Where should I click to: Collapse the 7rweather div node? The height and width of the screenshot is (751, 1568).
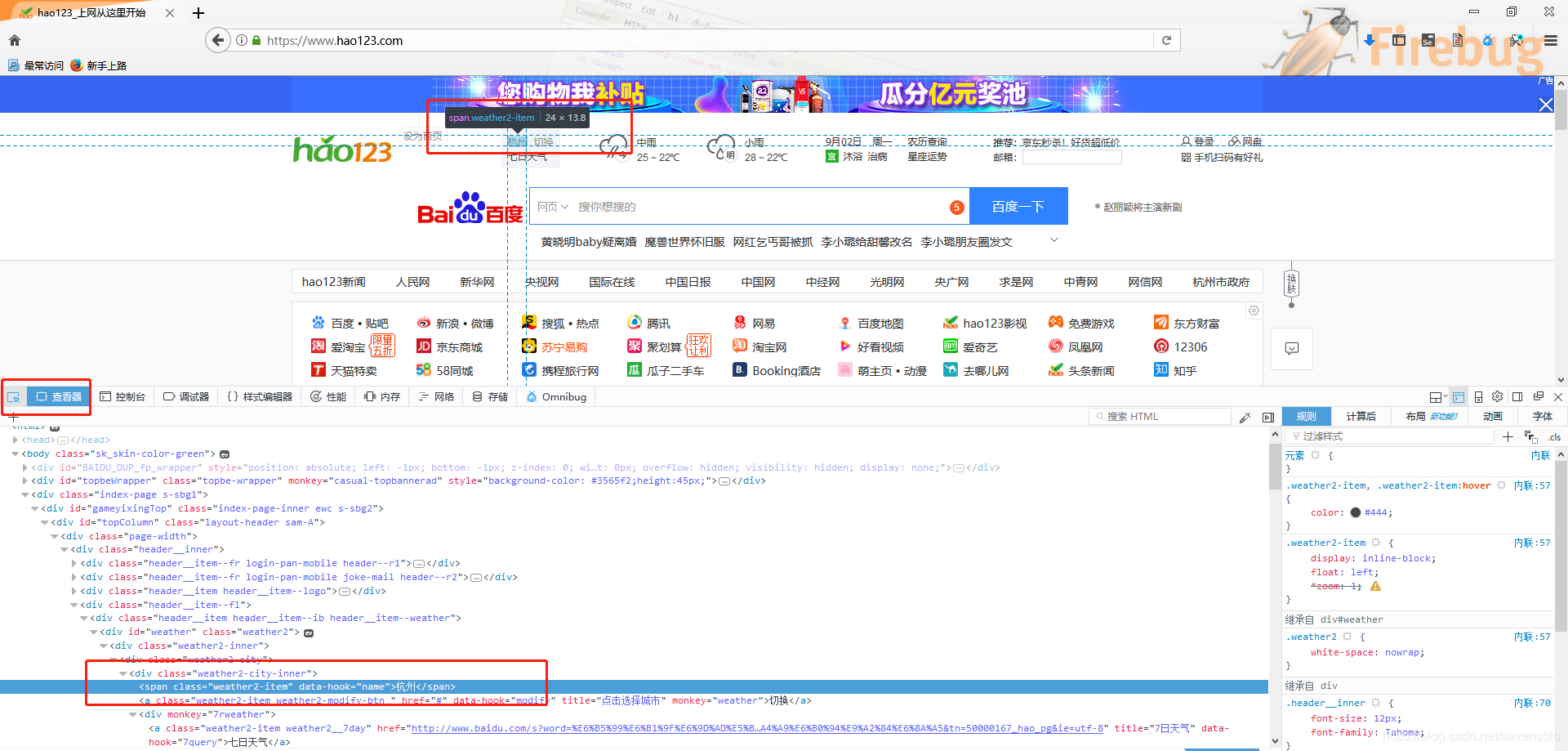132,714
